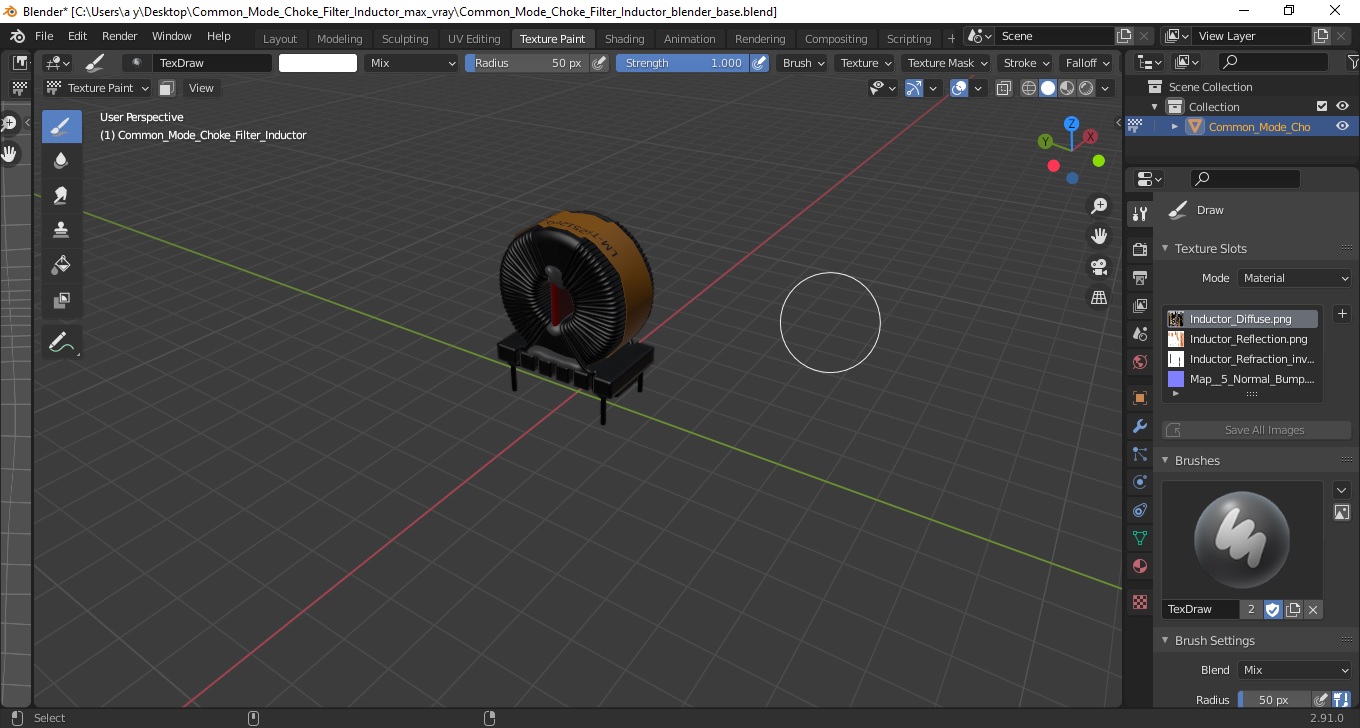Open the Texture Paint mode dropdown
Viewport: 1360px width, 728px height.
[x=99, y=88]
